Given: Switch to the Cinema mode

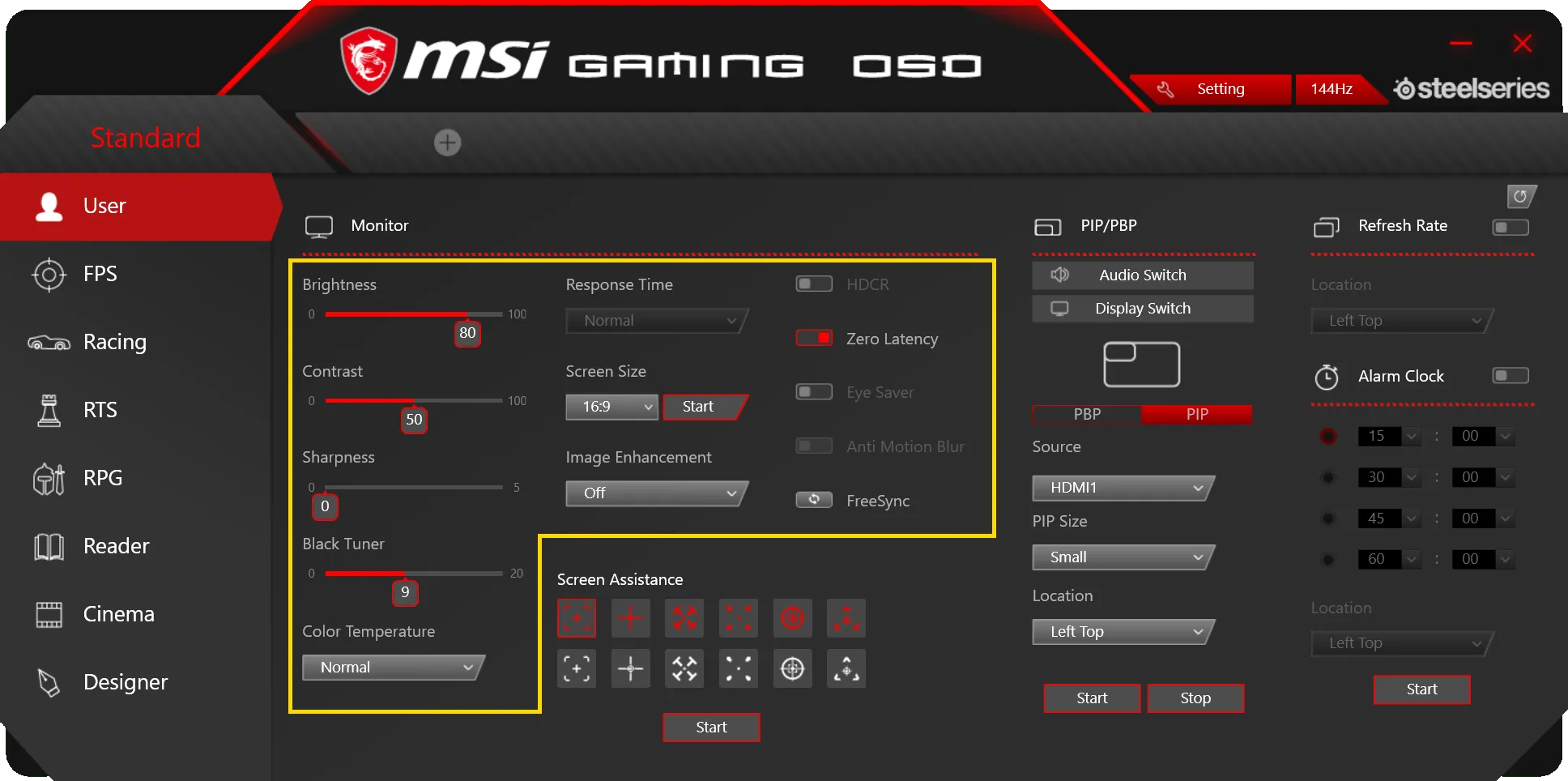Looking at the screenshot, I should click(x=136, y=615).
